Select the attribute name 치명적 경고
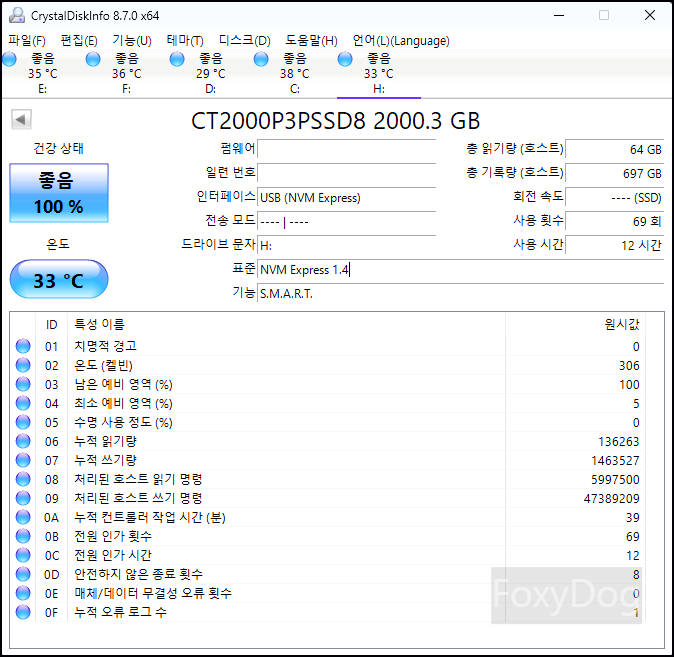Image resolution: width=674 pixels, height=657 pixels. point(105,346)
